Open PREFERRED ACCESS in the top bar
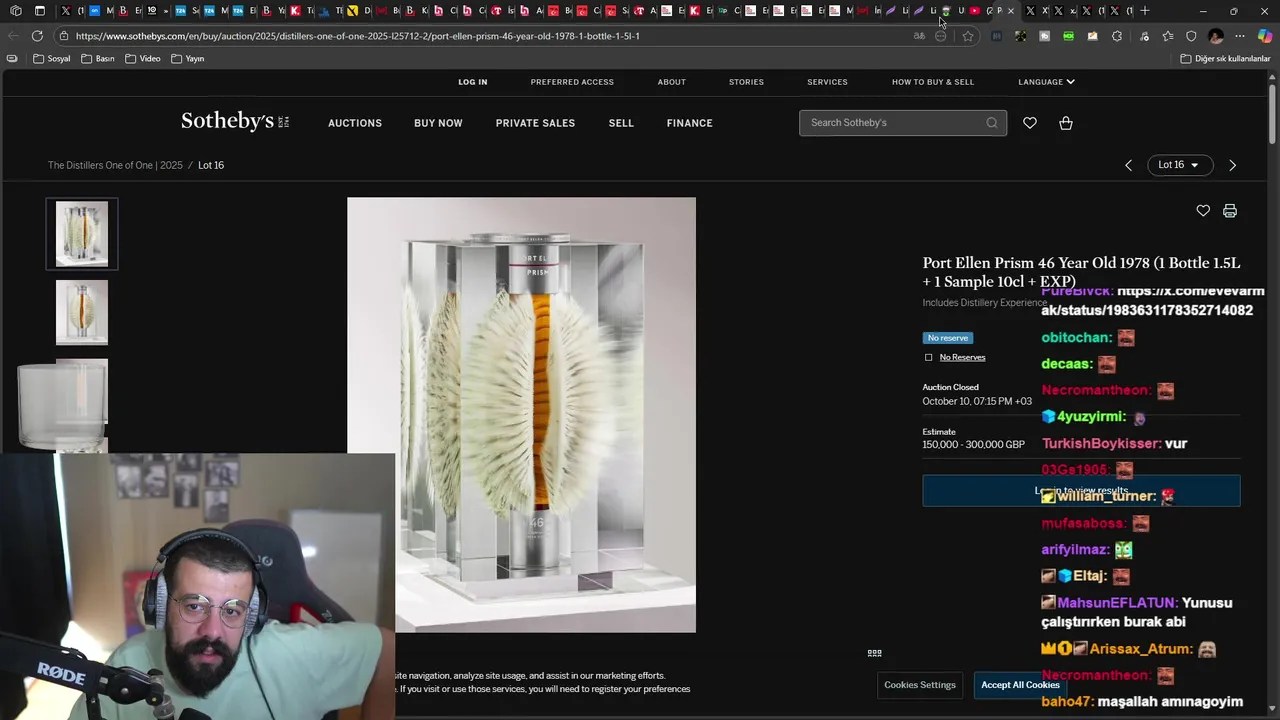 572,82
